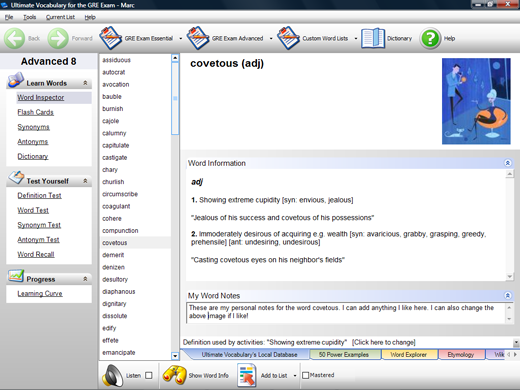Image resolution: width=520 pixels, height=390 pixels.
Task: Start the Word Test
Action: pyautogui.click(x=33, y=210)
